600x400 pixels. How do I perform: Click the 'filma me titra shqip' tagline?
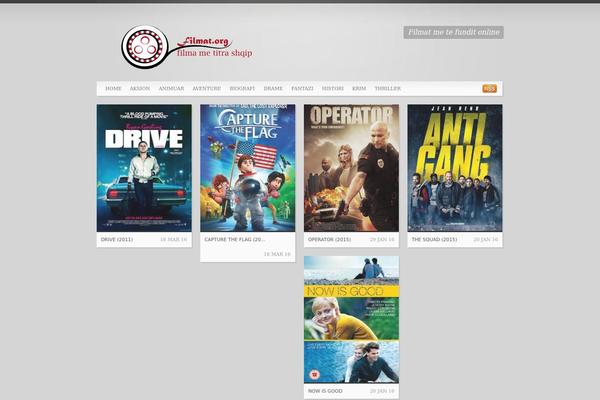coord(214,53)
